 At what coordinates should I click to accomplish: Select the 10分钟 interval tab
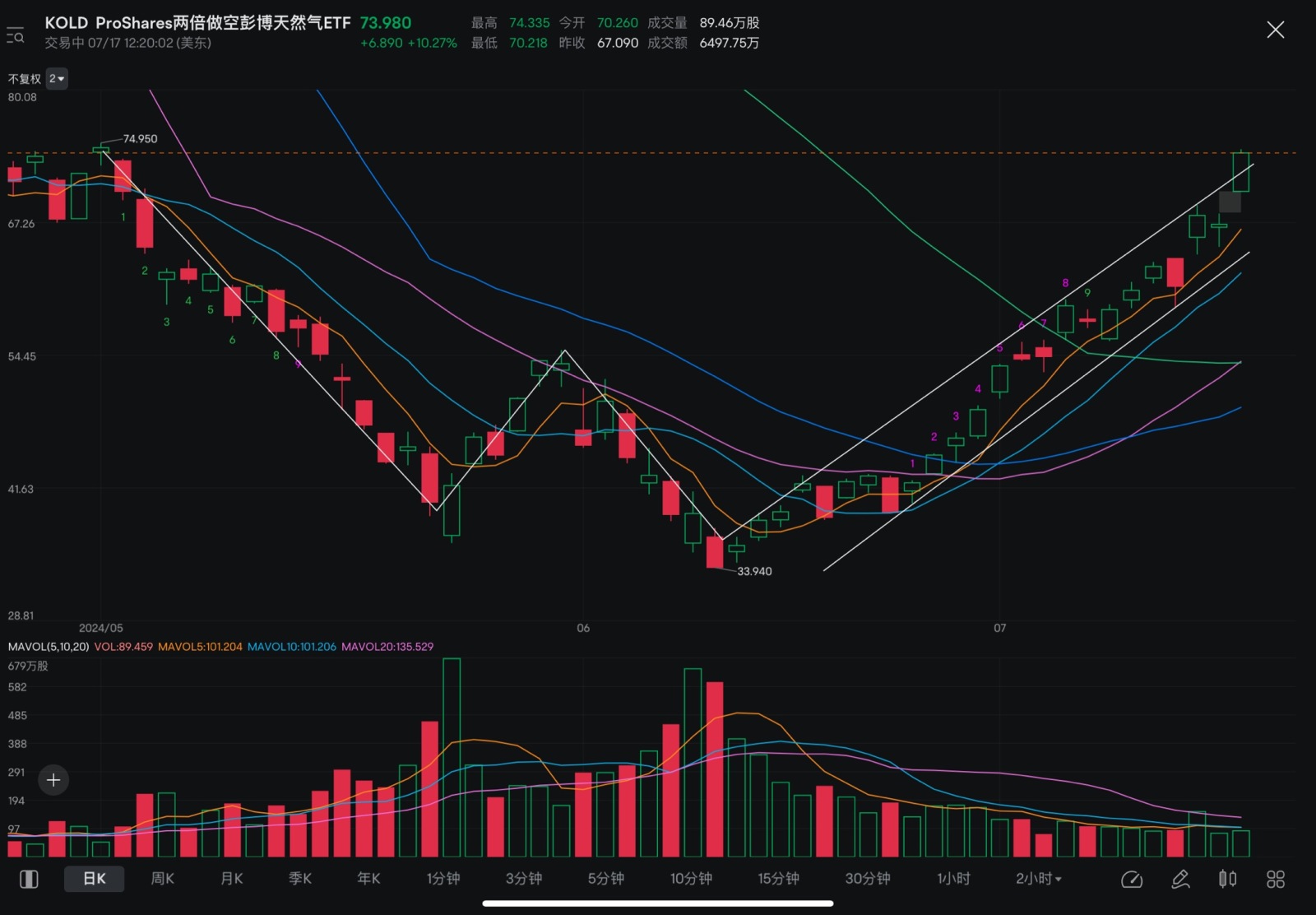(x=691, y=879)
